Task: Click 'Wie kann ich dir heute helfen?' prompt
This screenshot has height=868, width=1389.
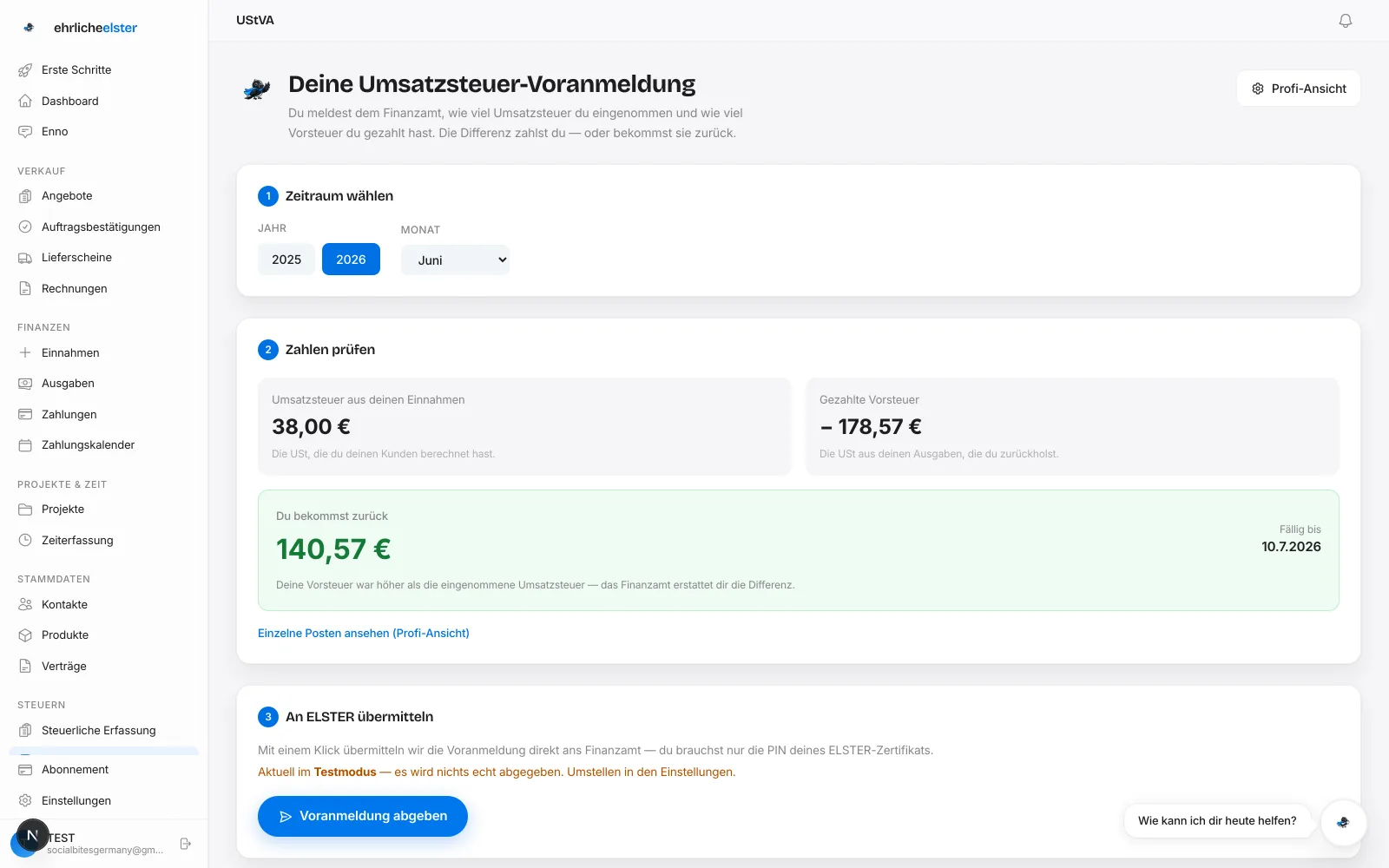Action: click(x=1217, y=821)
